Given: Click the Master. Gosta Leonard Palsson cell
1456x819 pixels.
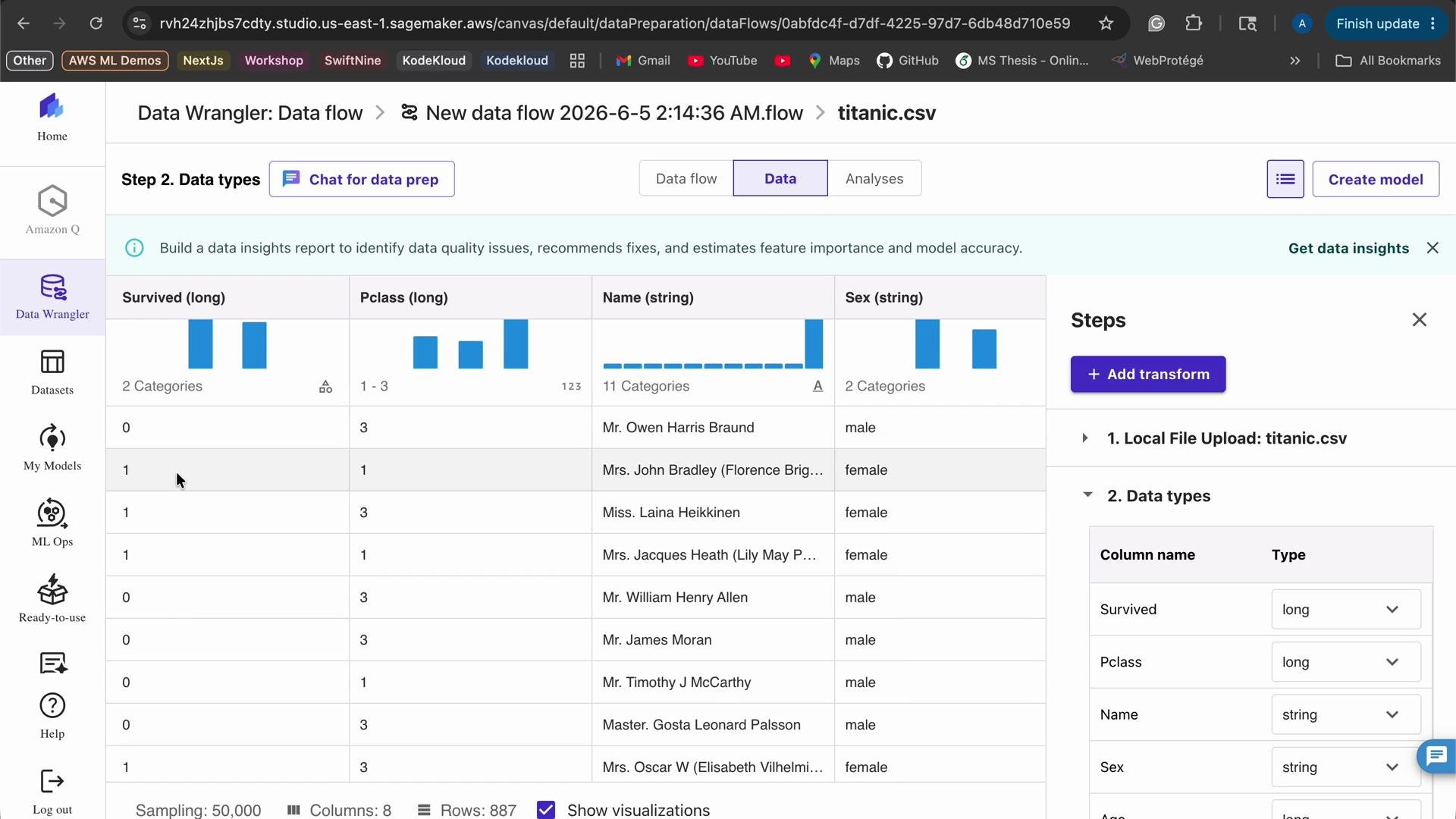Looking at the screenshot, I should coord(713,725).
